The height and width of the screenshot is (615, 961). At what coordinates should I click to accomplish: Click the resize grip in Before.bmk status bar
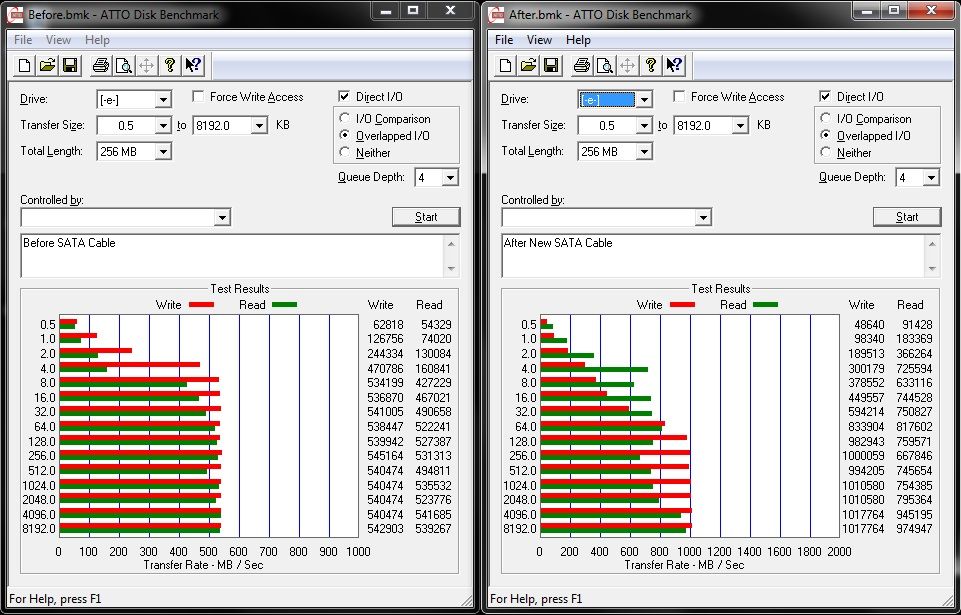tap(467, 600)
